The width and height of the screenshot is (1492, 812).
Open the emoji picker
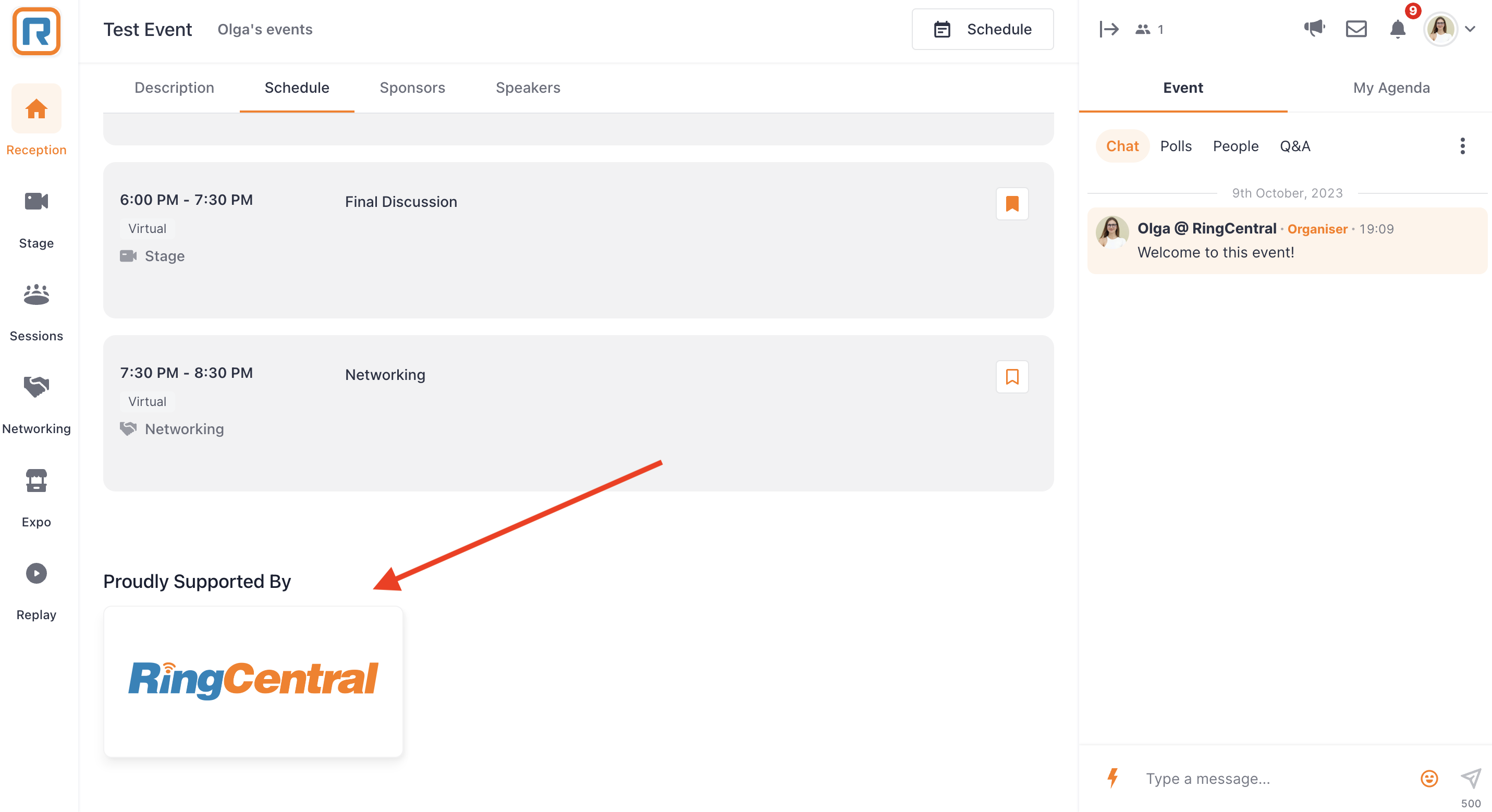(1429, 778)
